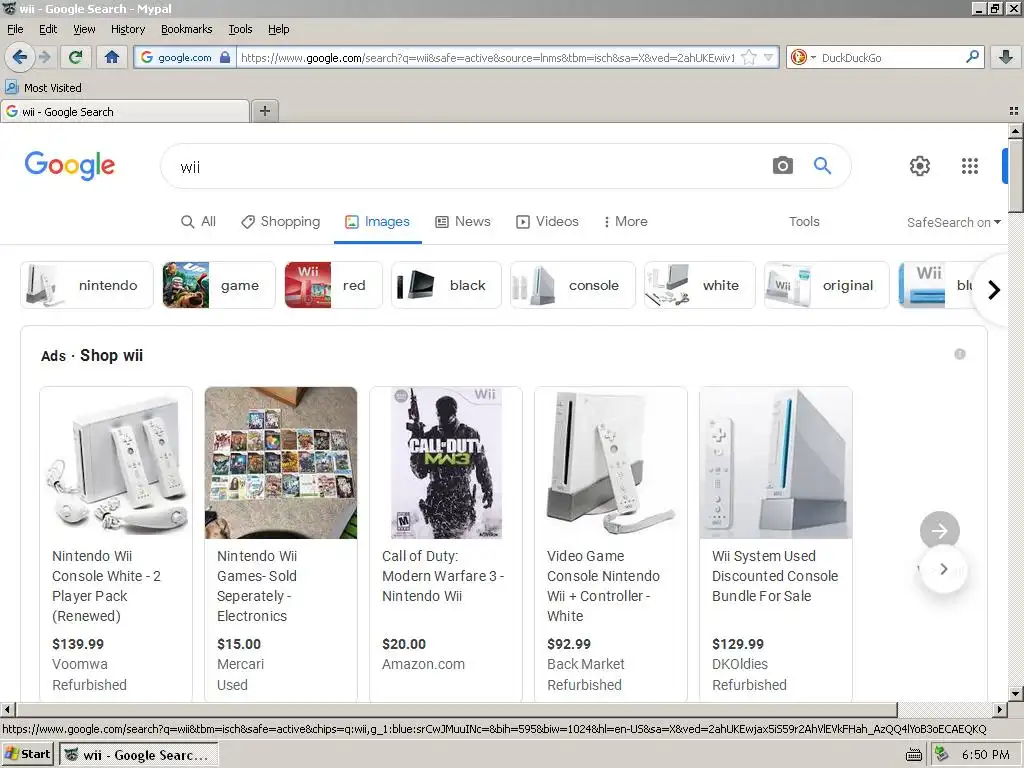Select the Images results tab
The height and width of the screenshot is (768, 1024).
(377, 221)
